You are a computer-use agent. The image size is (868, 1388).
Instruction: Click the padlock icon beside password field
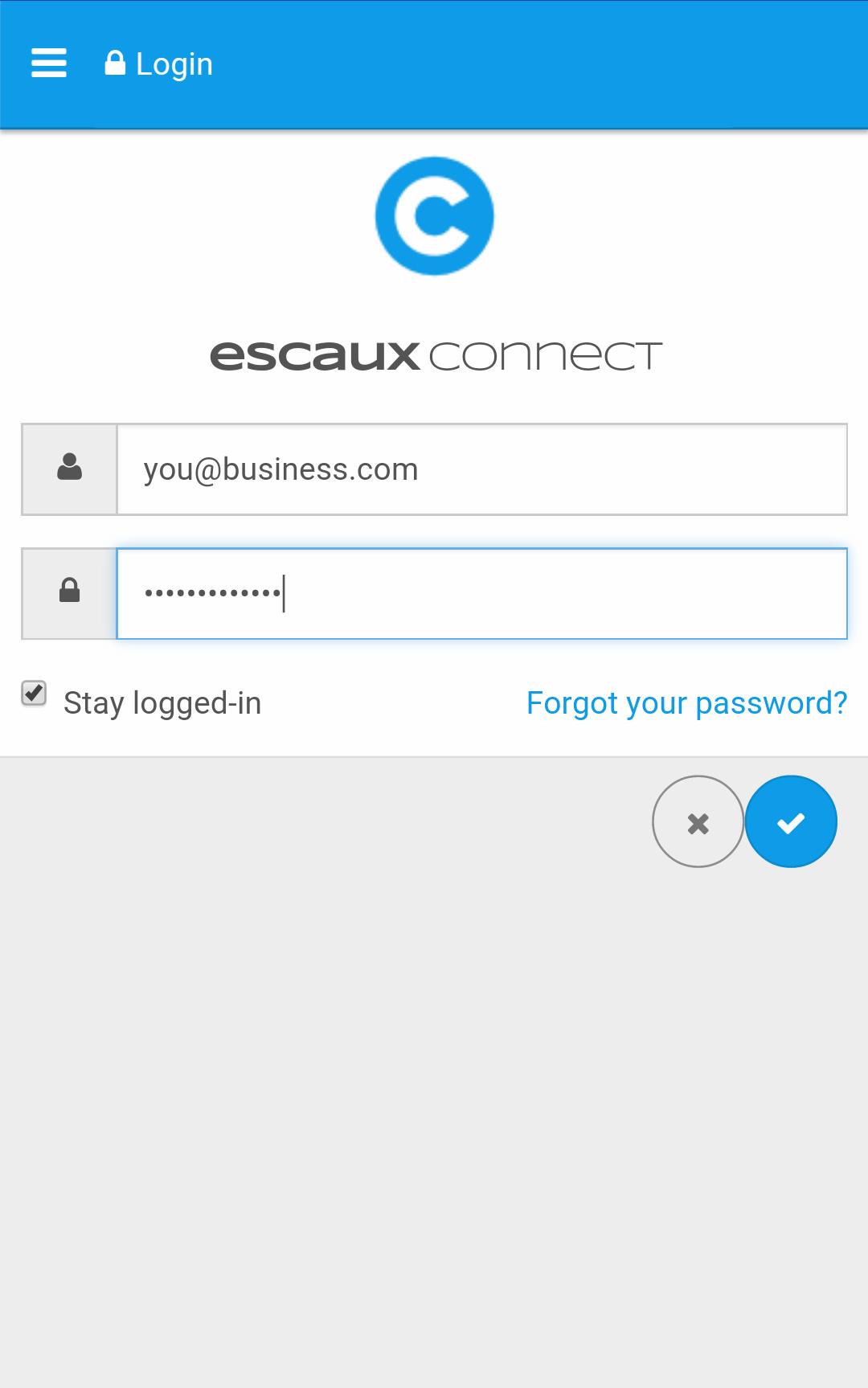pyautogui.click(x=69, y=591)
